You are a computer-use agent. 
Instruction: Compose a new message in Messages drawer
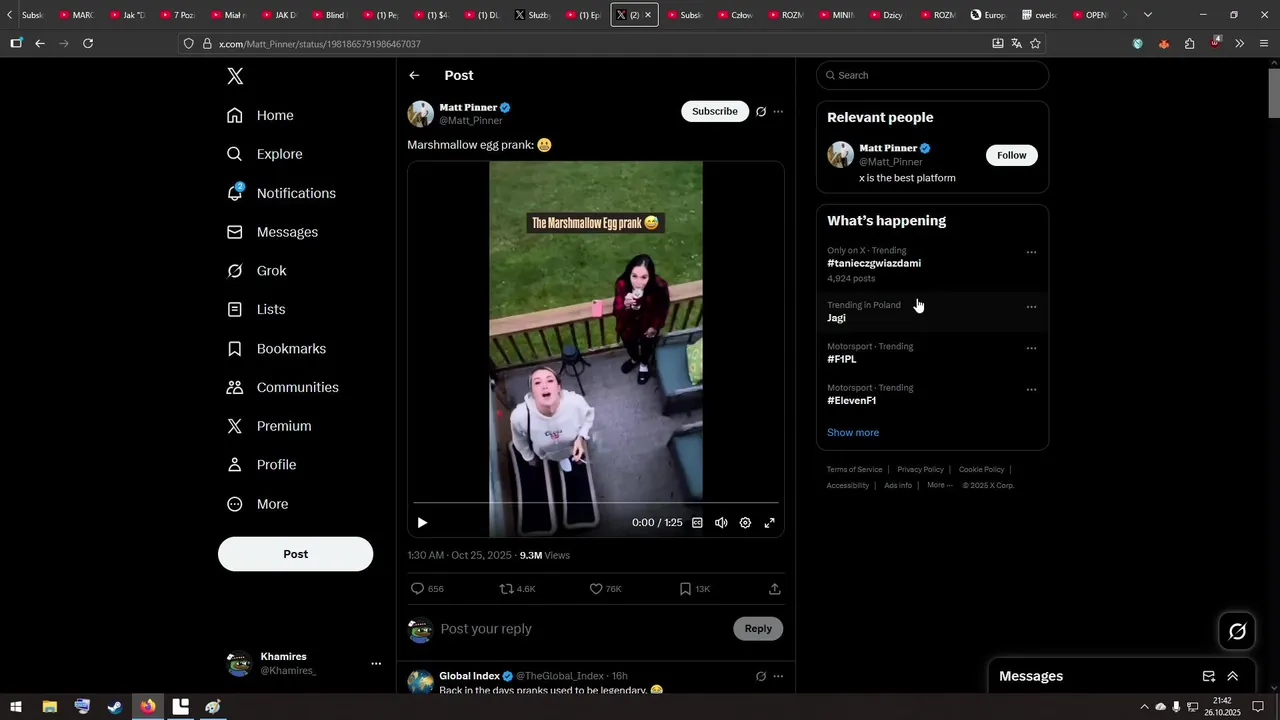[x=1208, y=676]
